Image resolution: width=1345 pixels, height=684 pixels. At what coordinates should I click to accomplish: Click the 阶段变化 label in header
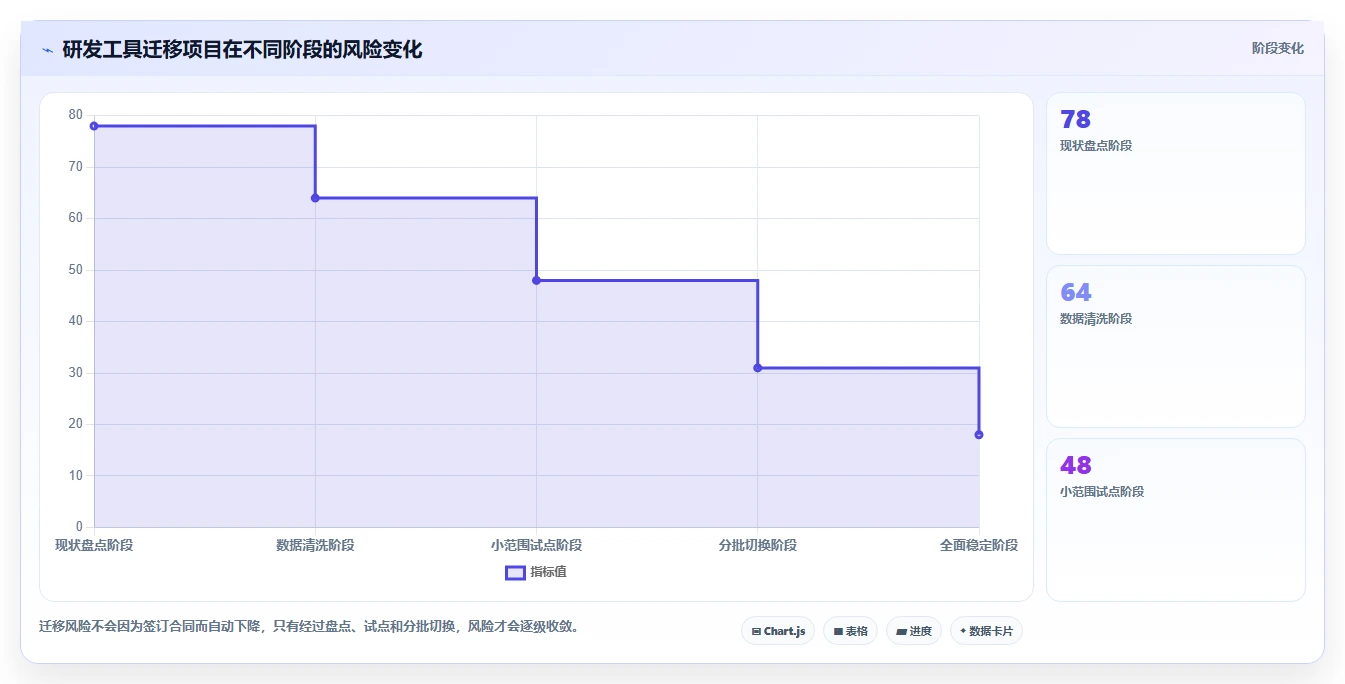click(x=1277, y=48)
